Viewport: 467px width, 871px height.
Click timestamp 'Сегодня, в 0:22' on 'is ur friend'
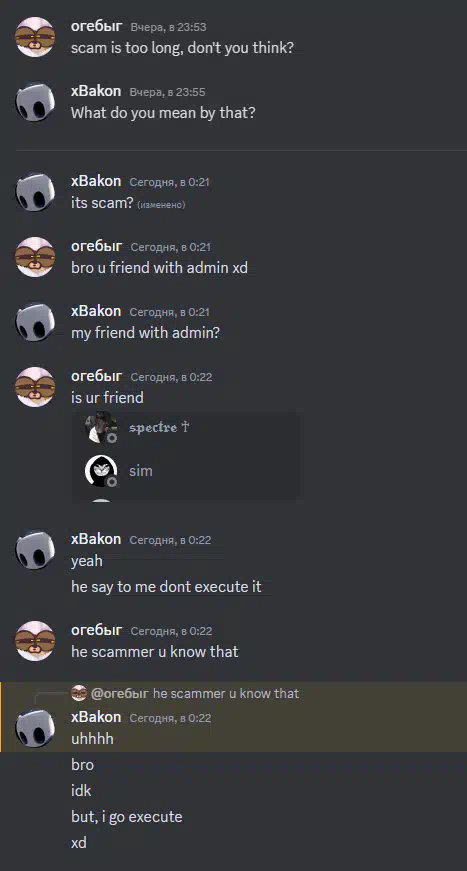171,377
